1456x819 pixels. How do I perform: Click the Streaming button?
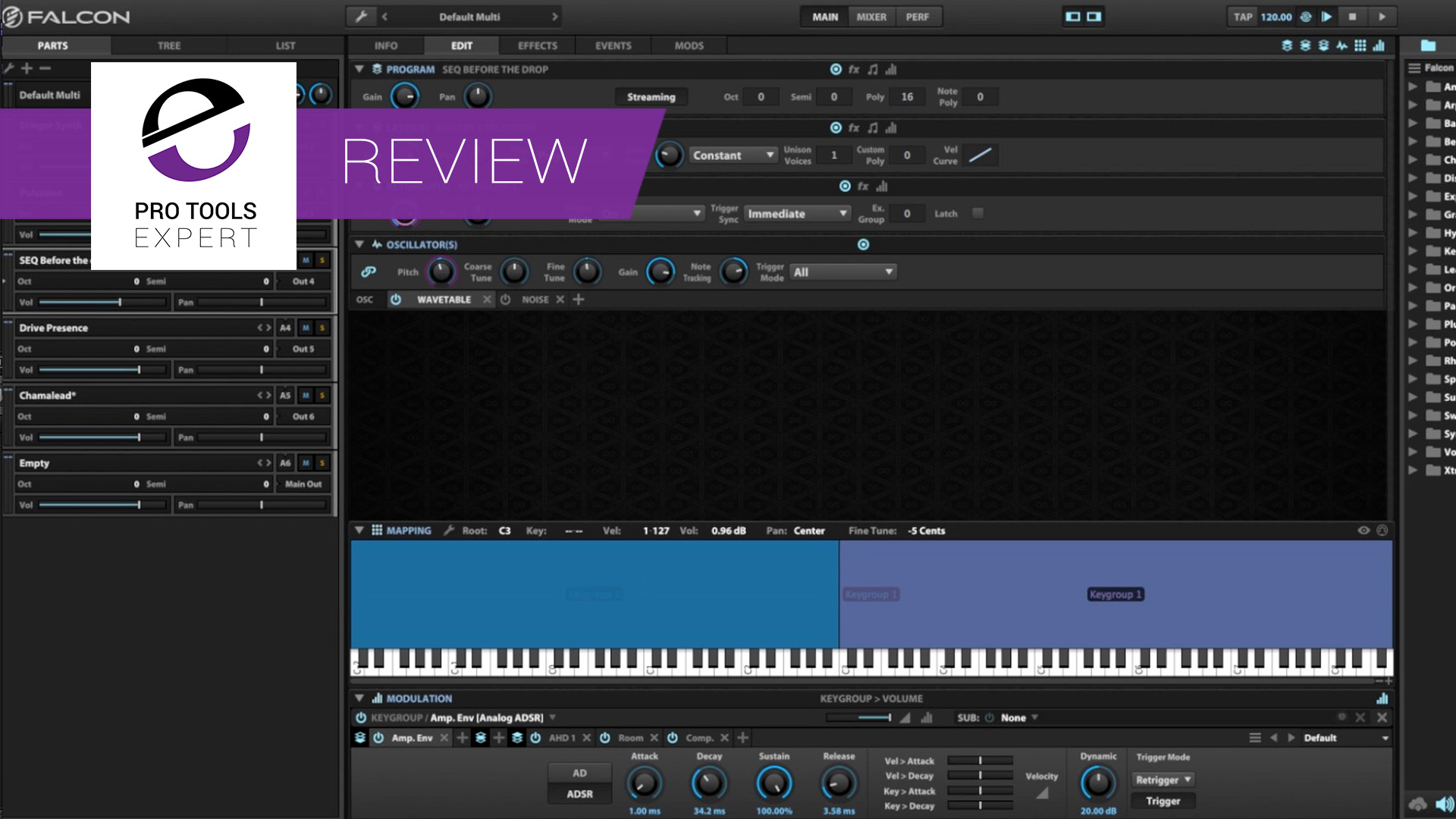(651, 97)
